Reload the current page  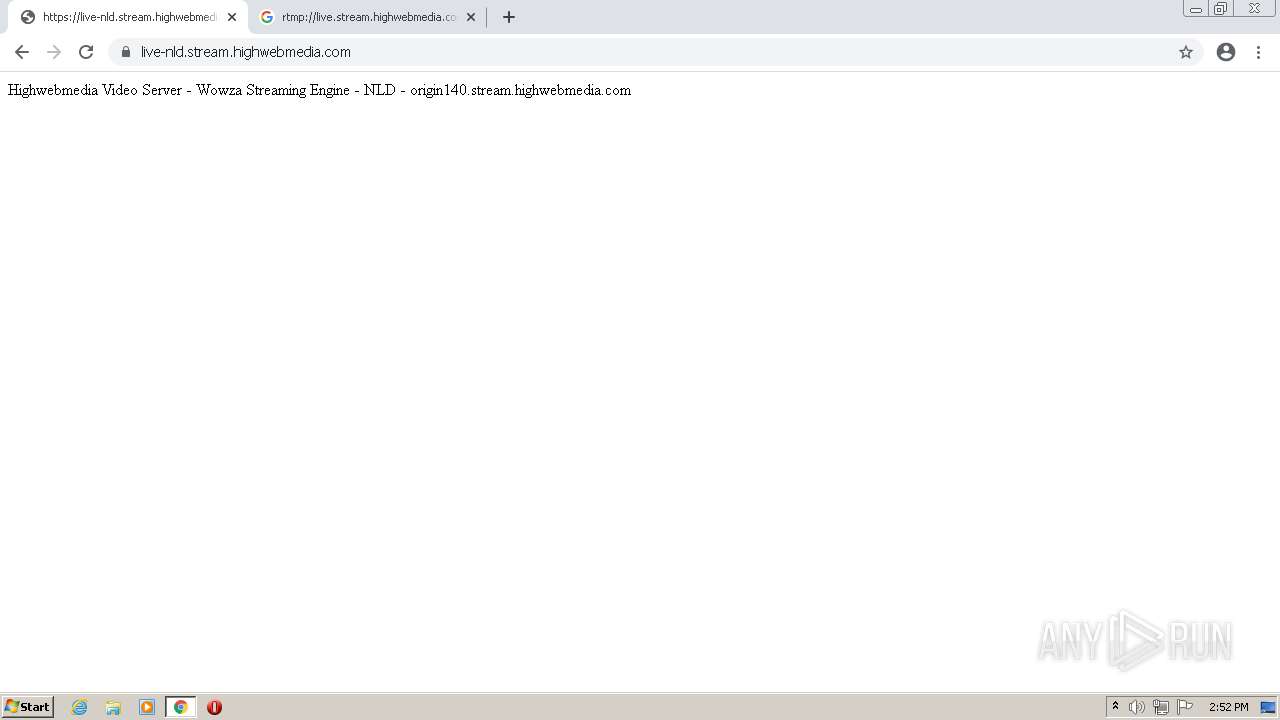point(86,52)
